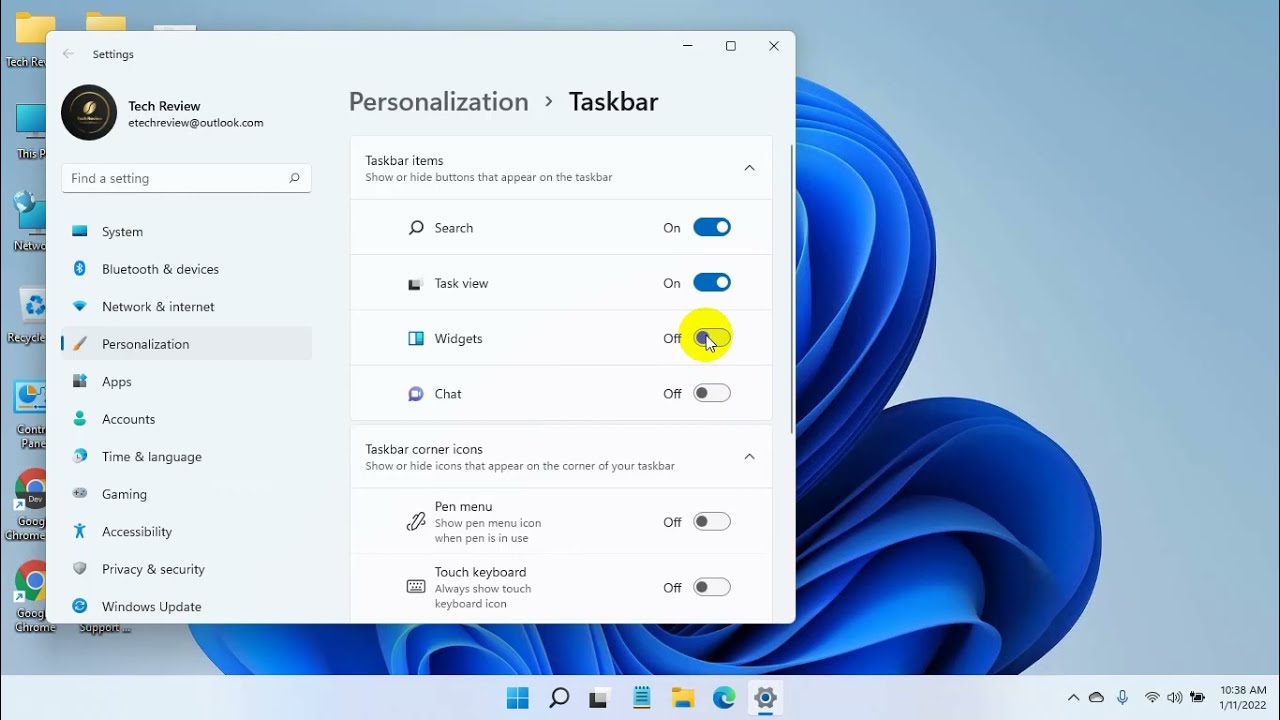1280x720 pixels.
Task: Click the Settings content scrollbar
Action: [793, 290]
